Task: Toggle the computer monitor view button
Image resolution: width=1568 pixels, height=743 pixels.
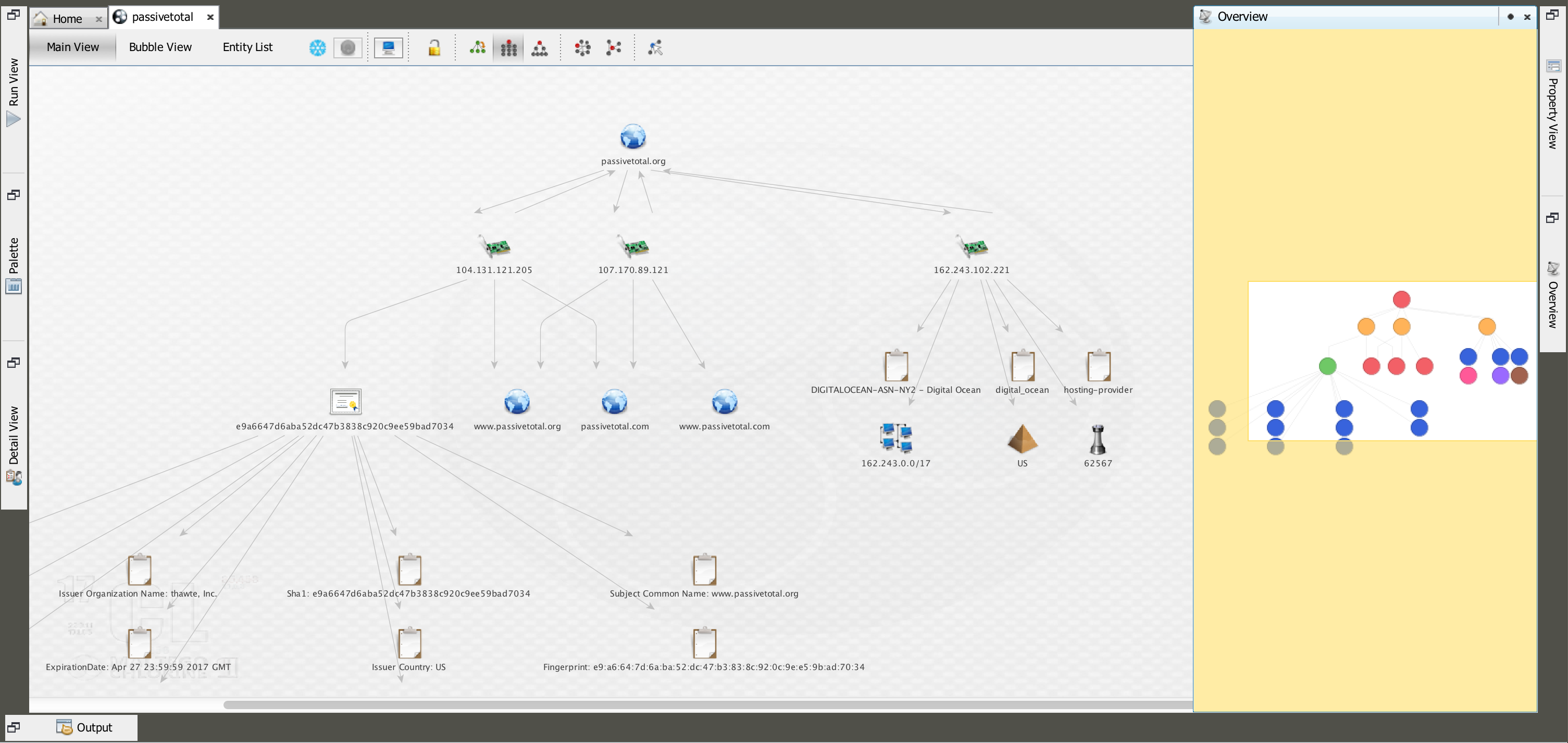Action: (x=388, y=47)
